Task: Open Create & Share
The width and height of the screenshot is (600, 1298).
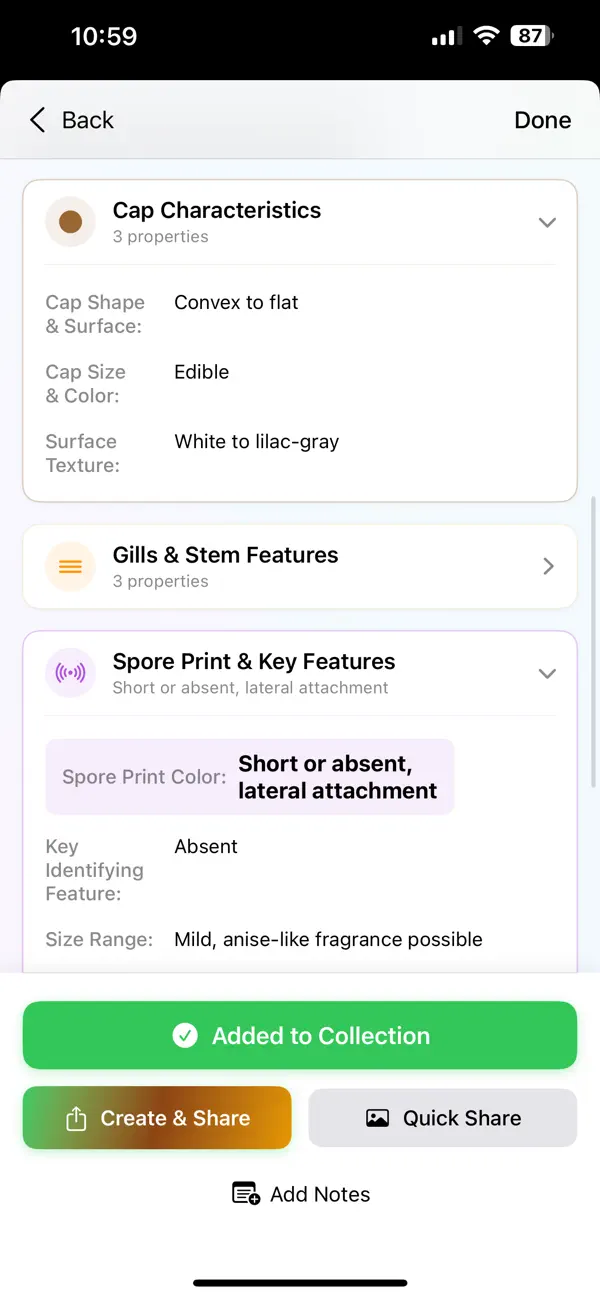Action: [157, 1118]
